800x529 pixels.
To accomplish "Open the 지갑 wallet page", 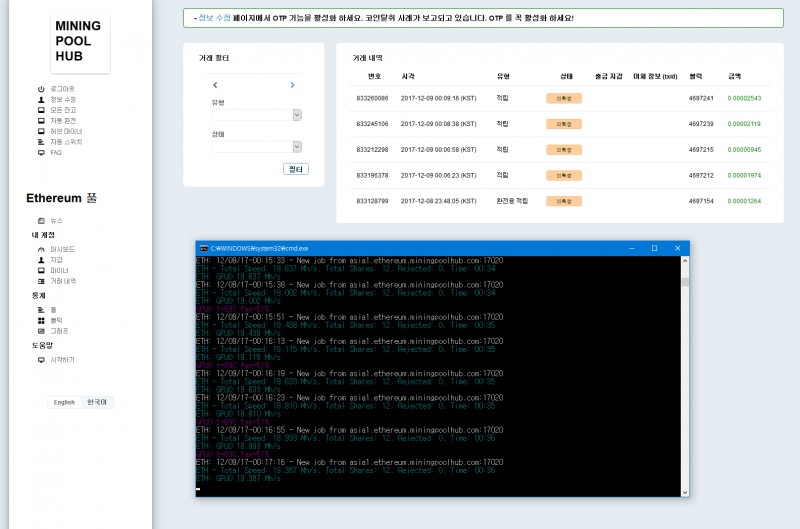I will click(56, 259).
